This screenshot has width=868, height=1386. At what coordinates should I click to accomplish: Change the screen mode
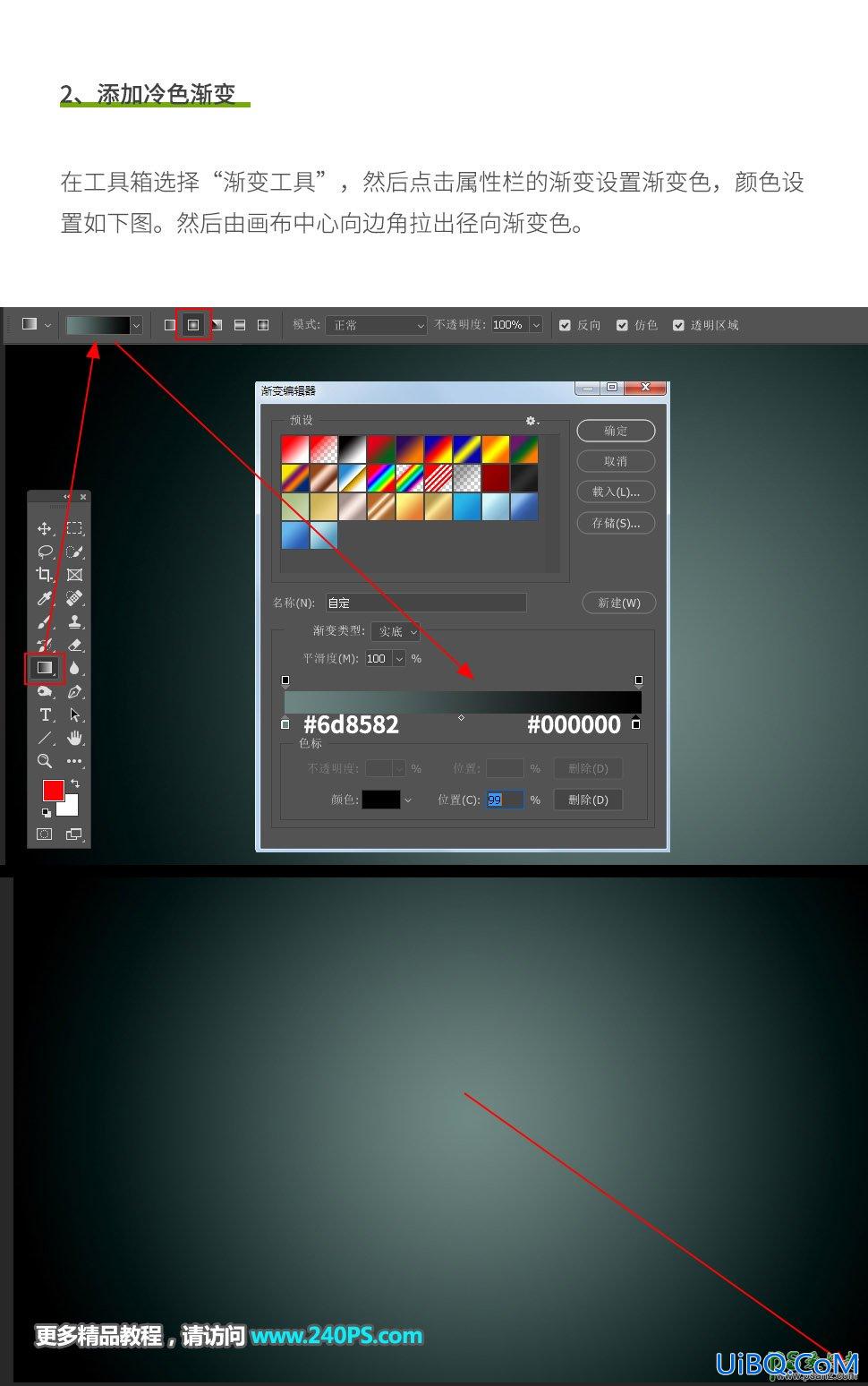(x=73, y=834)
